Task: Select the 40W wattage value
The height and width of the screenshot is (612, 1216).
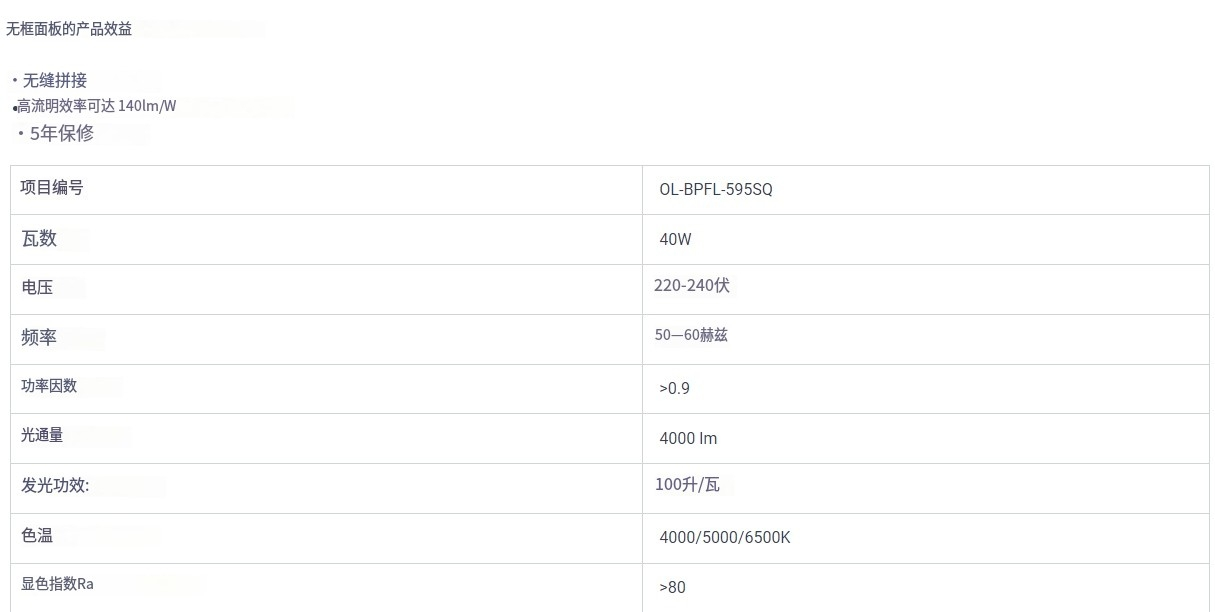Action: click(x=675, y=239)
